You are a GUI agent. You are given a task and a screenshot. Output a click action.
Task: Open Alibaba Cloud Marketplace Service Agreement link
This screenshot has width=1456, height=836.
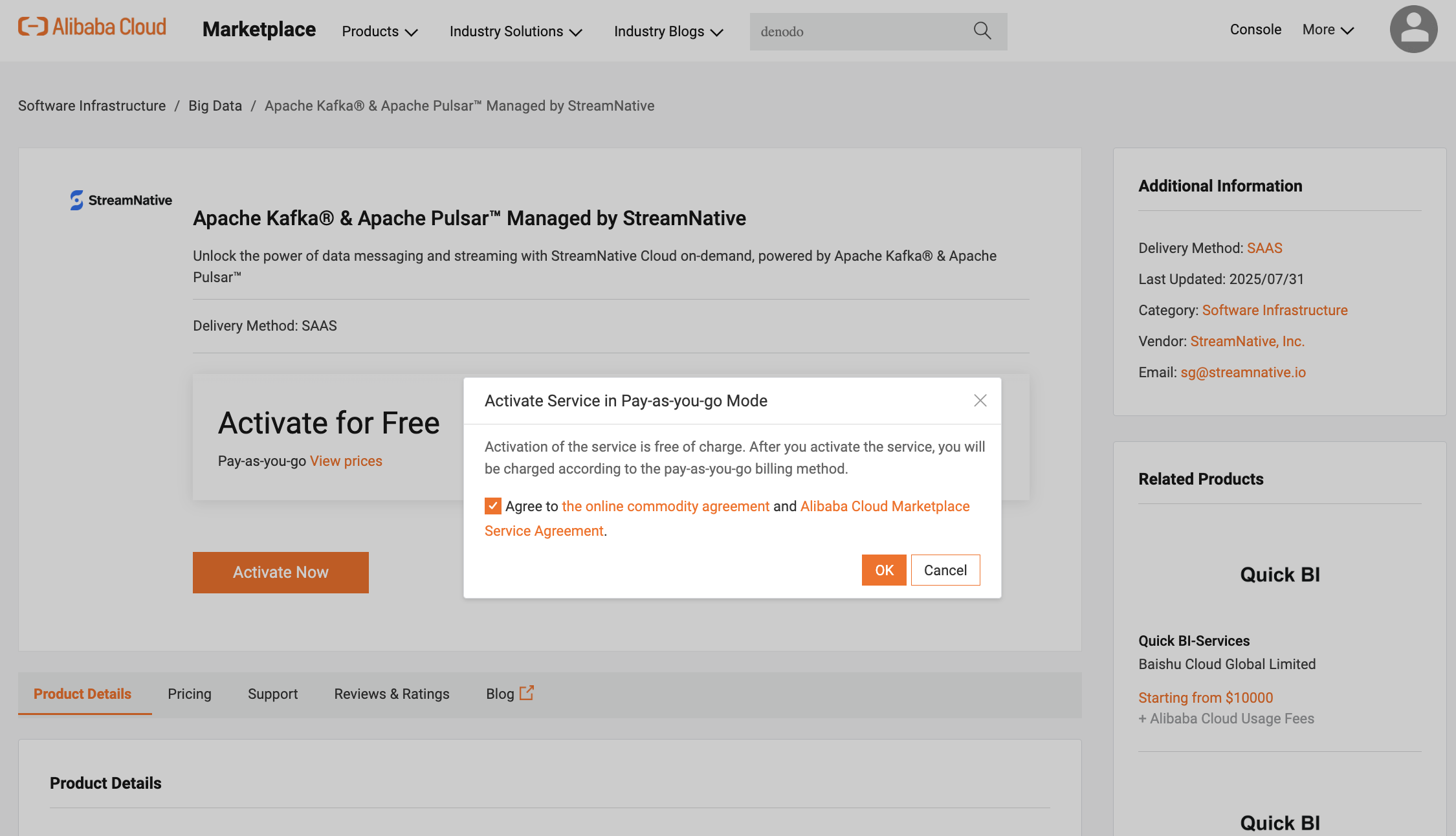pos(727,518)
